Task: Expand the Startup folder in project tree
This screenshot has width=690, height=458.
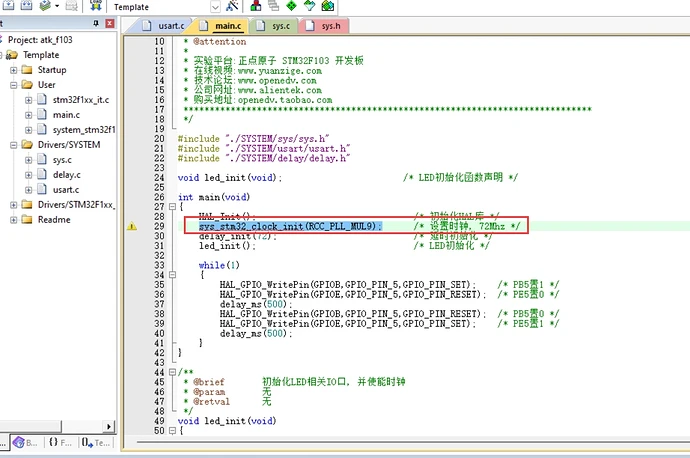Action: 14,70
